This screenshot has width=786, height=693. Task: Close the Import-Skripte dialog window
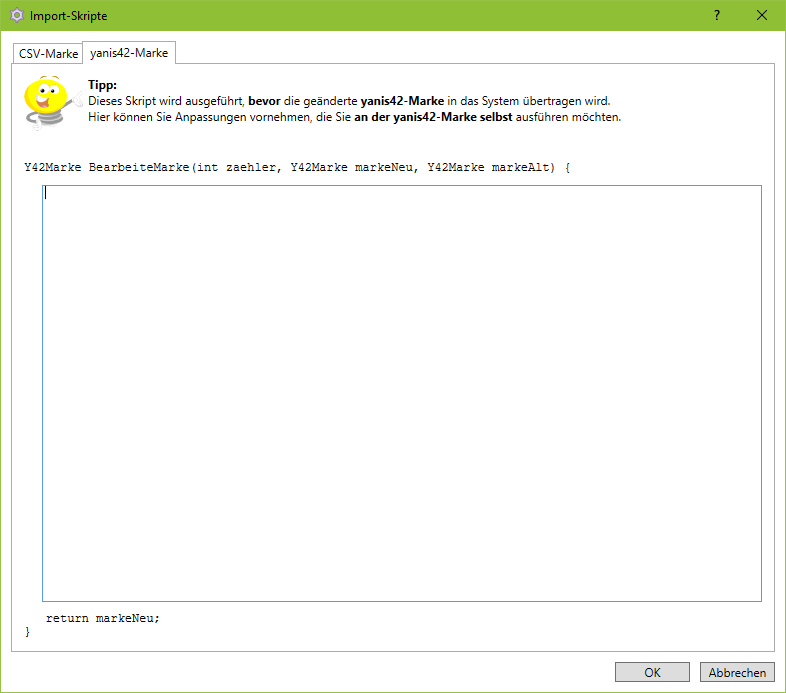762,16
